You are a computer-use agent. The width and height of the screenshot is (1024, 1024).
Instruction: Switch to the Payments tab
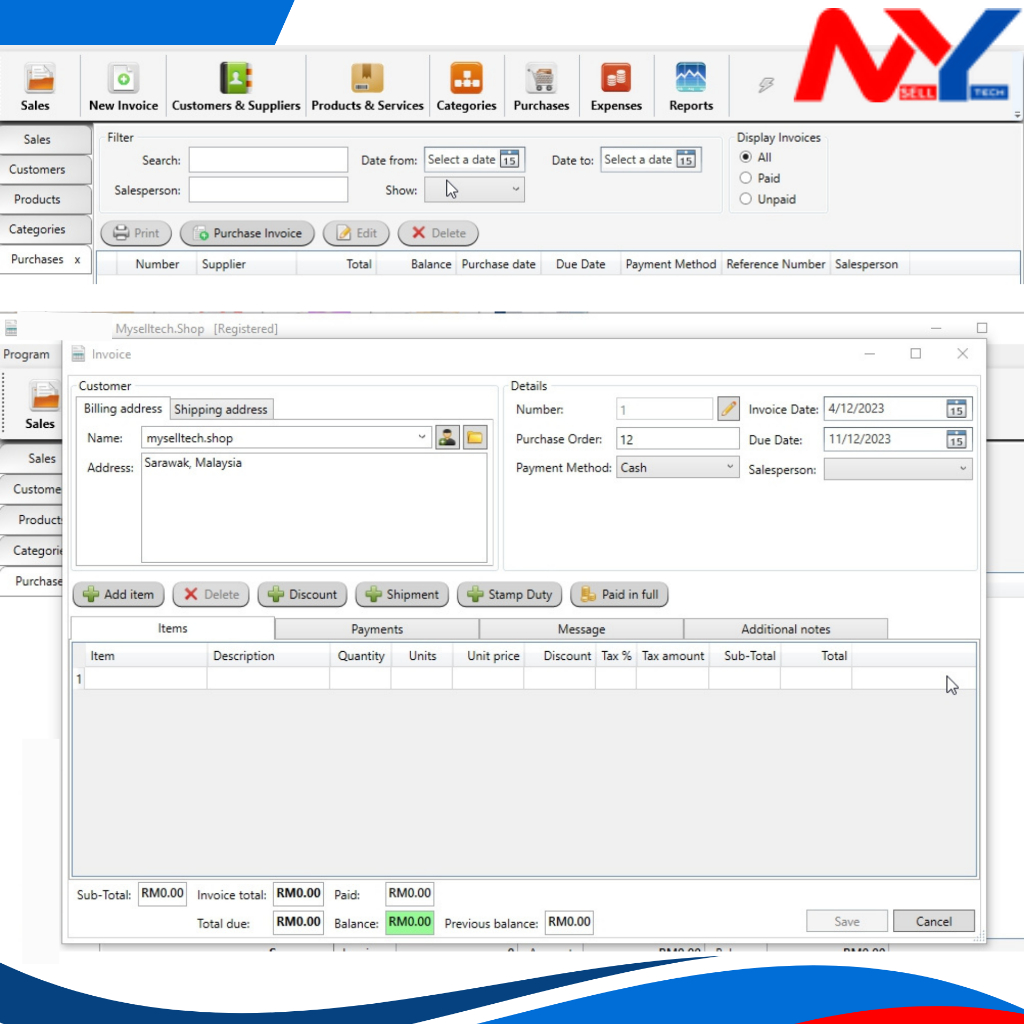point(377,629)
